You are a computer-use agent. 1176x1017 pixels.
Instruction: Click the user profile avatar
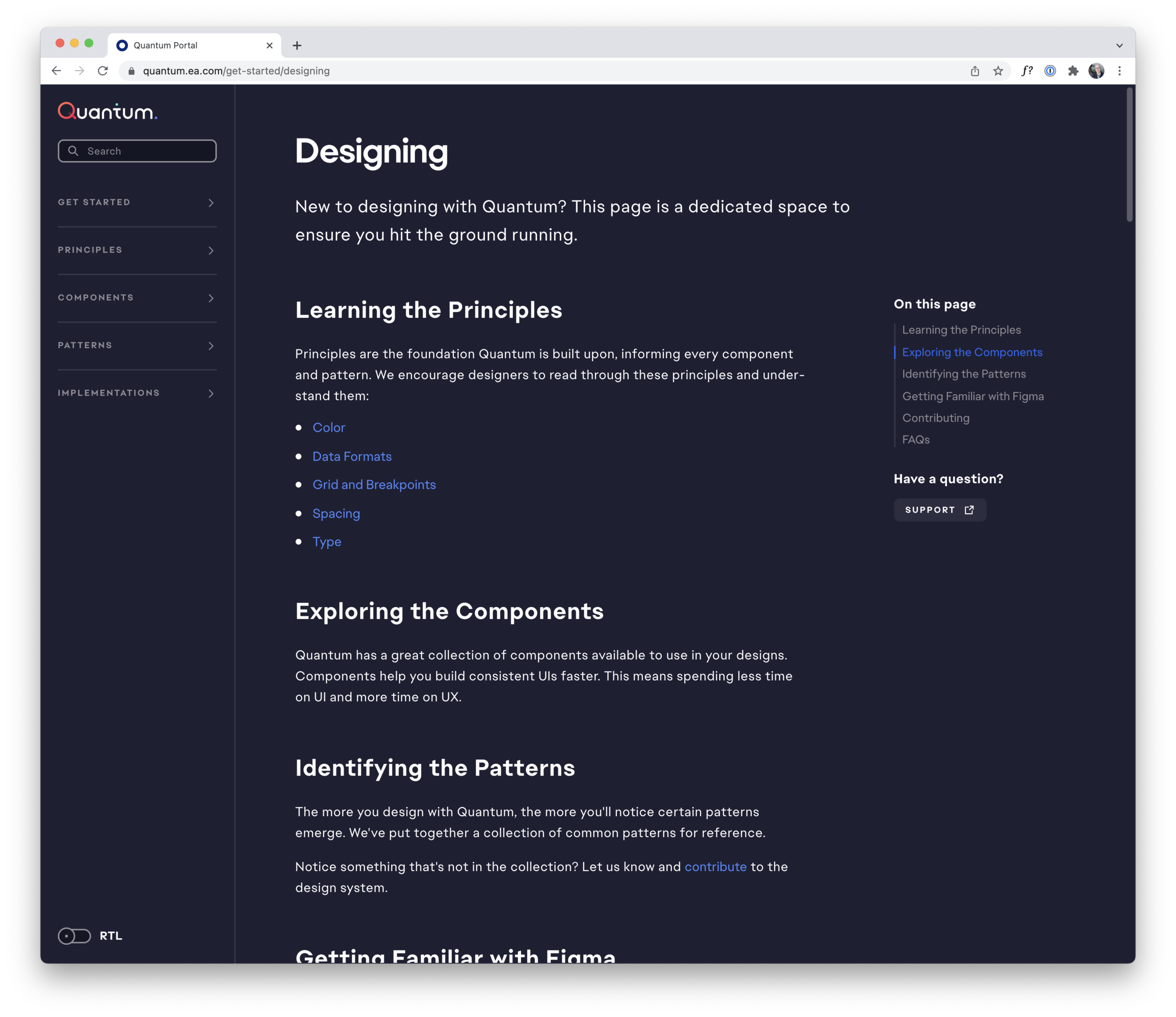(x=1096, y=71)
